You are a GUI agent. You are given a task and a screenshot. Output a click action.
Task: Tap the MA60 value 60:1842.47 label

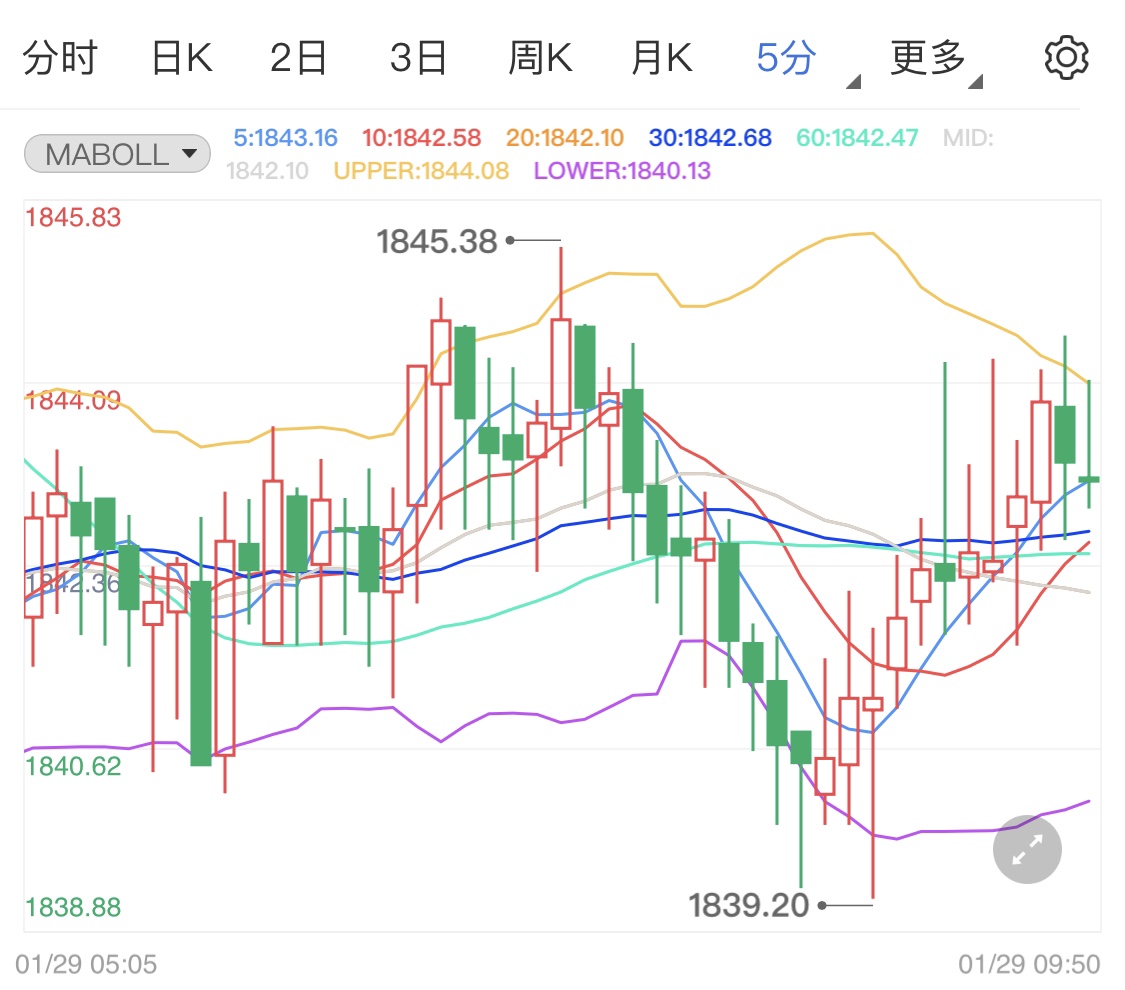(x=857, y=138)
